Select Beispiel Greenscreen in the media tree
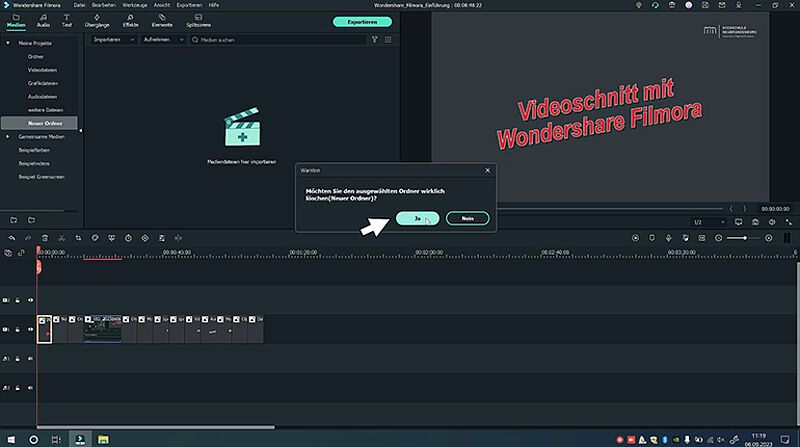The width and height of the screenshot is (800, 447). [x=41, y=177]
